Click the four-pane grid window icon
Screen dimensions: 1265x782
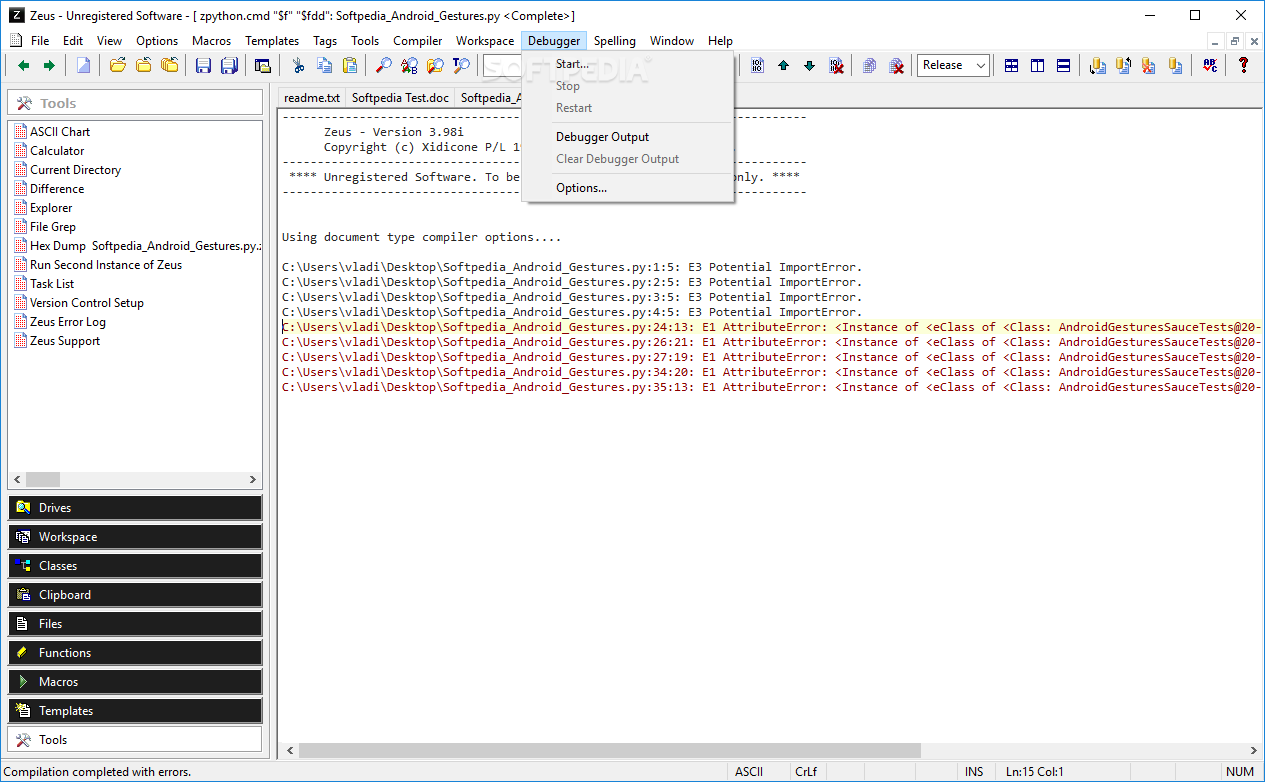point(1012,65)
